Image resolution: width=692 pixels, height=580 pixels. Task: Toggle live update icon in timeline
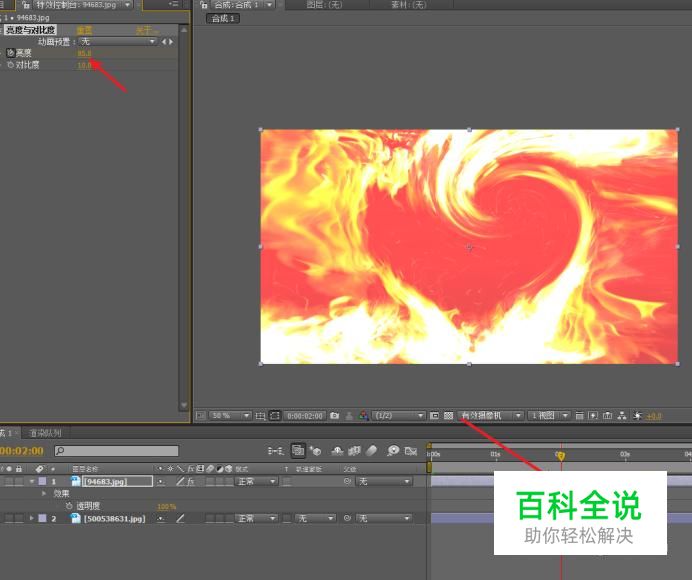[298, 451]
